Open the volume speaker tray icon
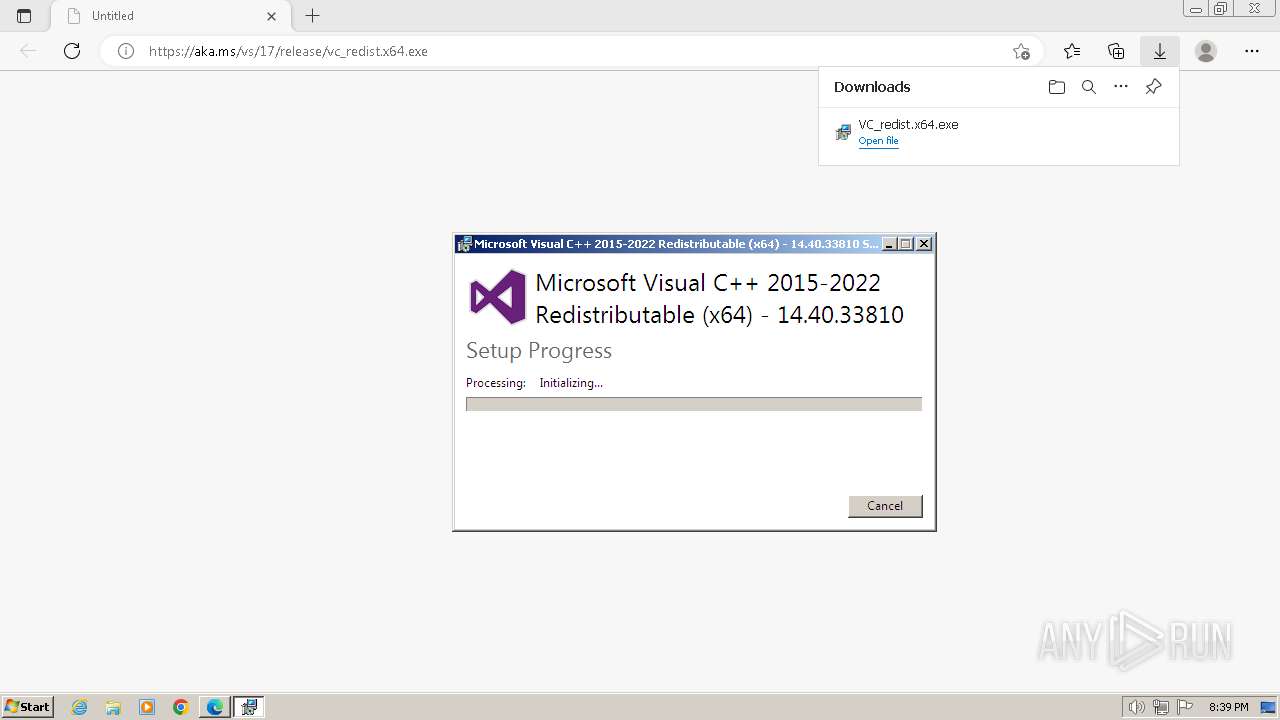The image size is (1280, 720). pyautogui.click(x=1137, y=707)
